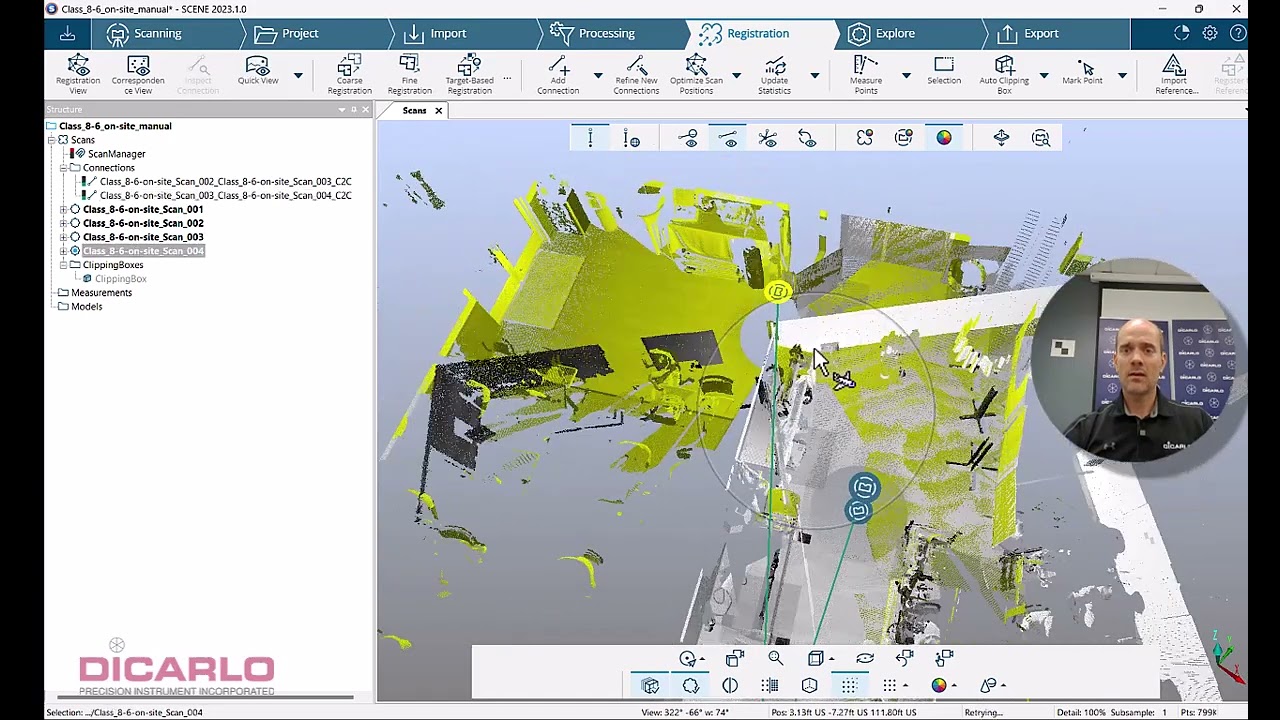1280x720 pixels.
Task: Toggle the color palette view button
Action: (x=944, y=138)
